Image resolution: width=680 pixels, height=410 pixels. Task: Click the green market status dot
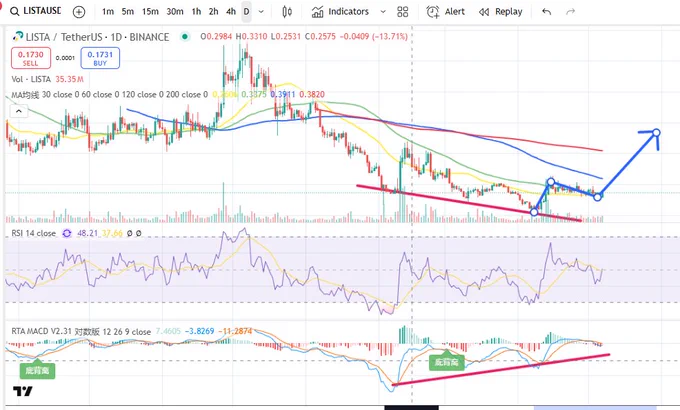point(185,37)
